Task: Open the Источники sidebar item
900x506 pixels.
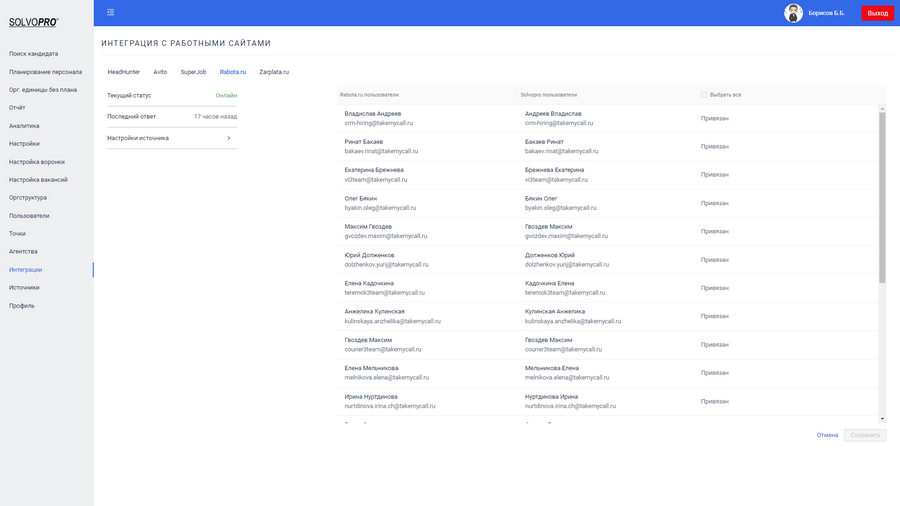Action: click(x=24, y=287)
